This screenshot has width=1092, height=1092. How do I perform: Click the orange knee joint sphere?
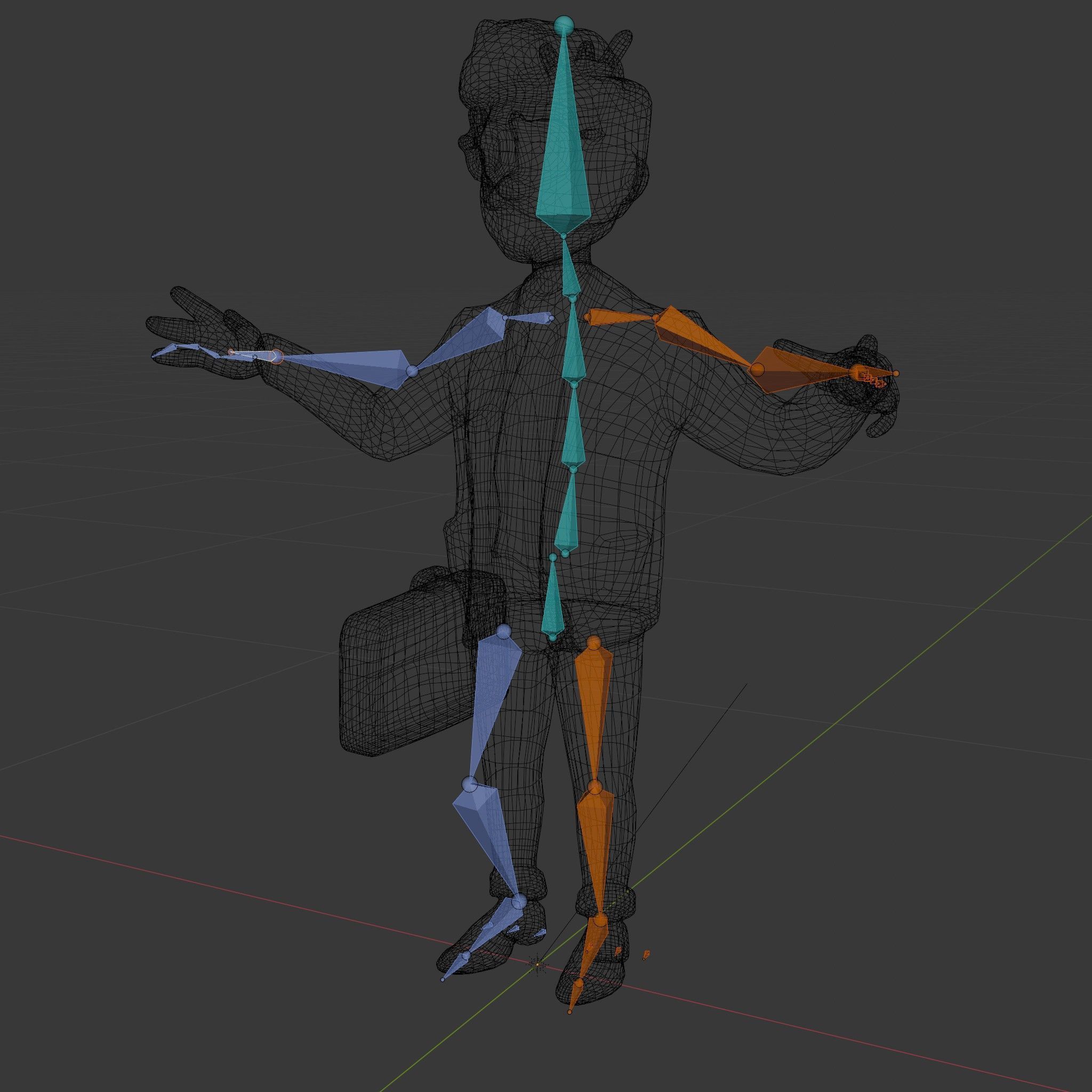[x=594, y=787]
